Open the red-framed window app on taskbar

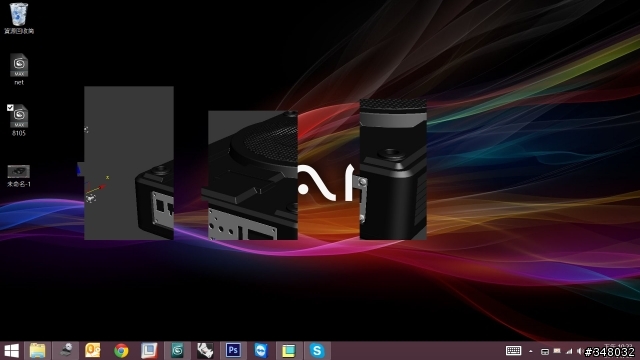click(x=149, y=351)
